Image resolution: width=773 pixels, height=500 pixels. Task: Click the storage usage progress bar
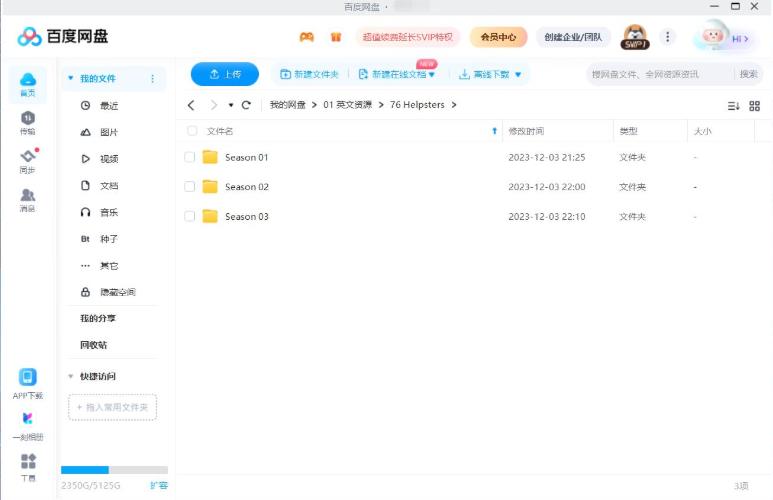coord(114,470)
